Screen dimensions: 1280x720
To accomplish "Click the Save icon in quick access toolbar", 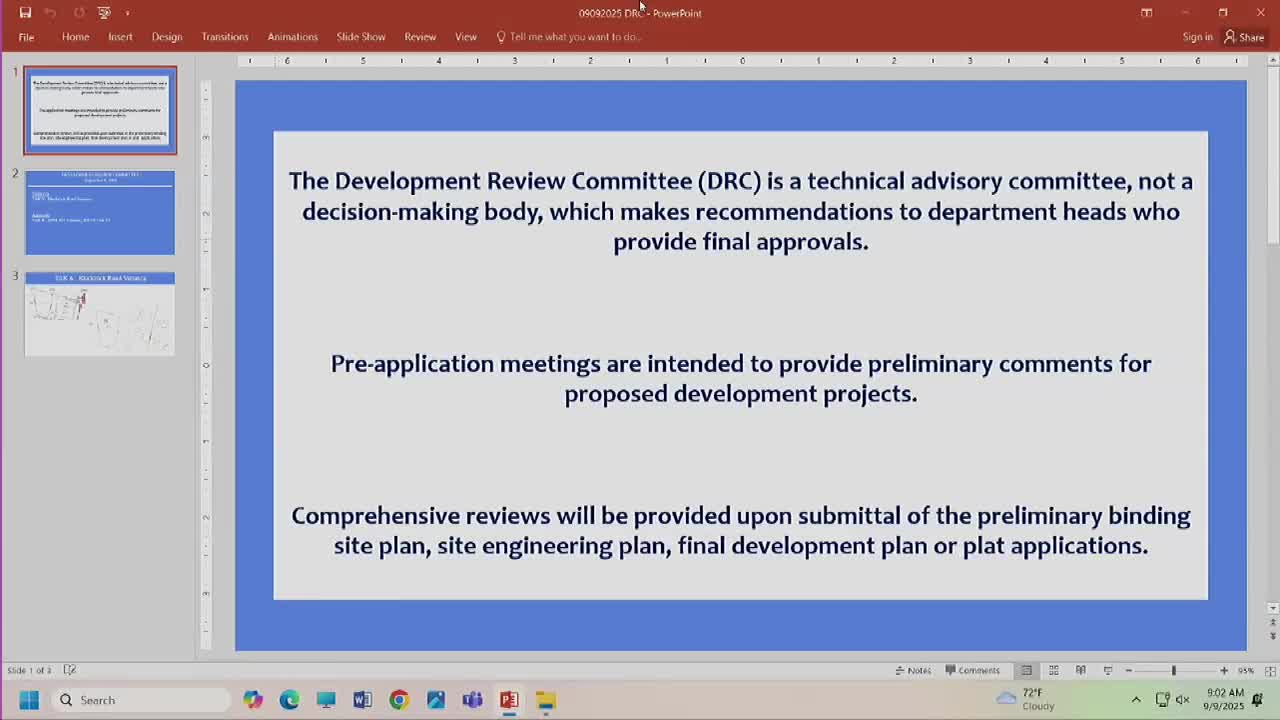I will click(25, 13).
